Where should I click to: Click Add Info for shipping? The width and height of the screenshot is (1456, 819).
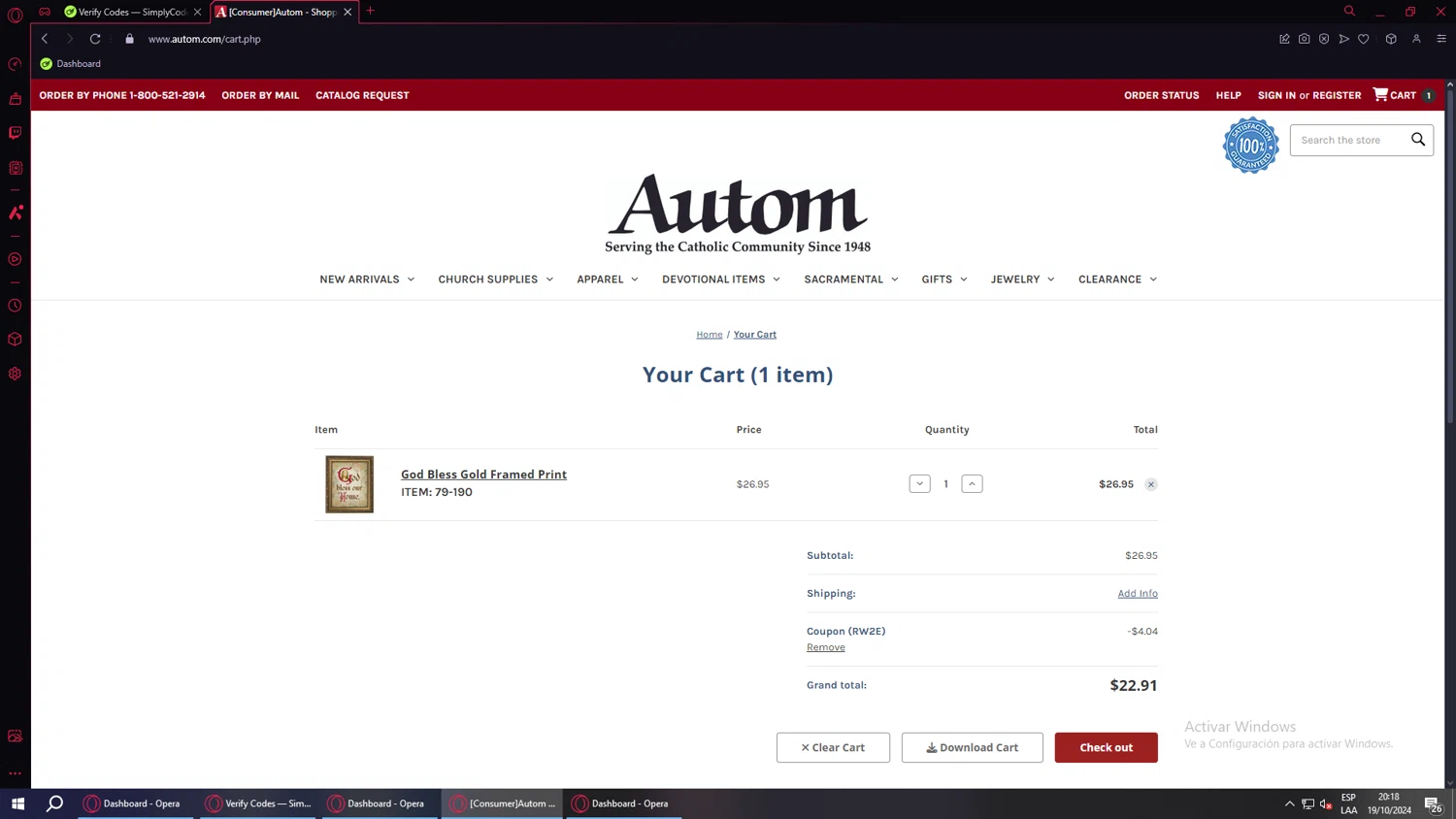[1138, 593]
